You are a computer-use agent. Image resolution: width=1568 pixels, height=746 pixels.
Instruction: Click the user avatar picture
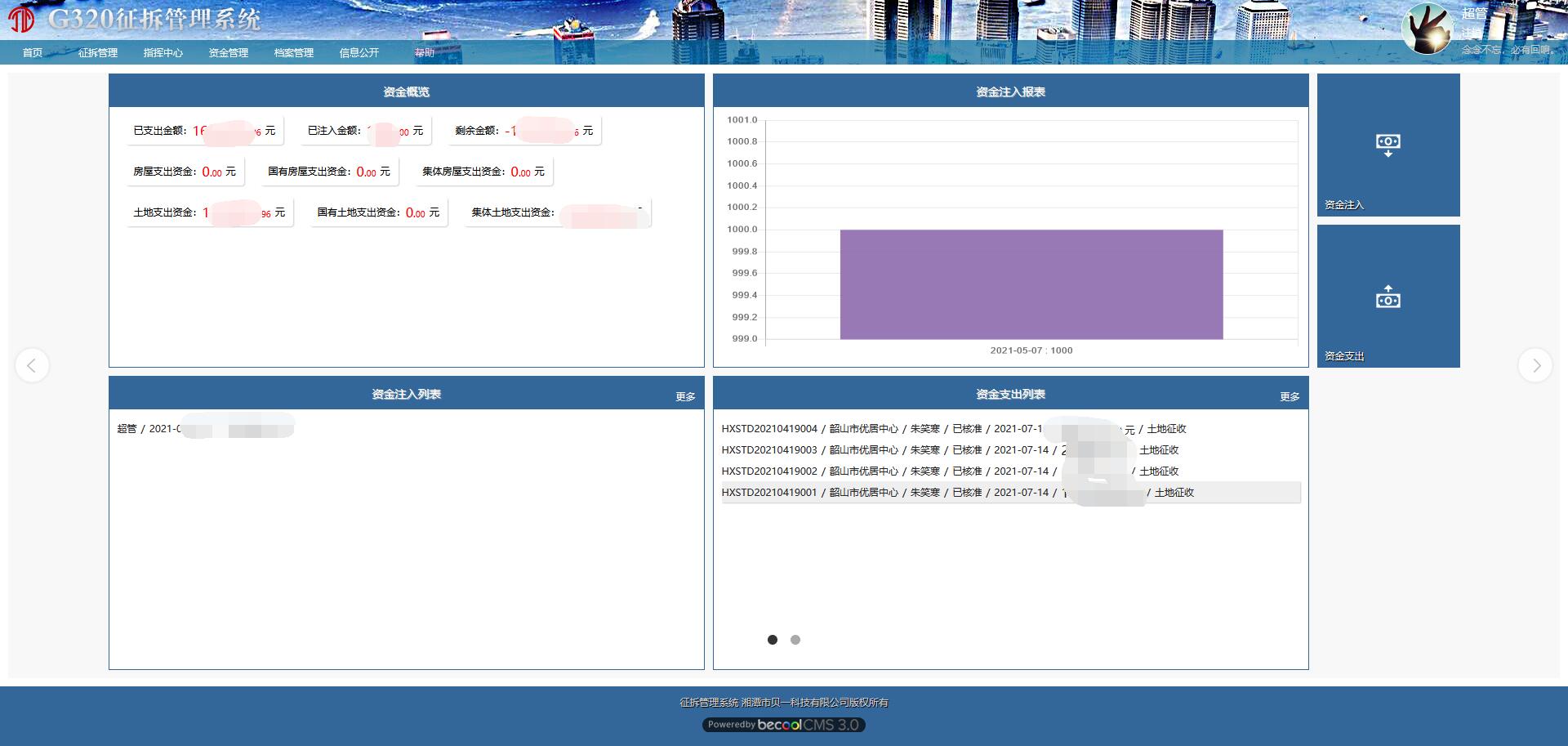pyautogui.click(x=1426, y=29)
